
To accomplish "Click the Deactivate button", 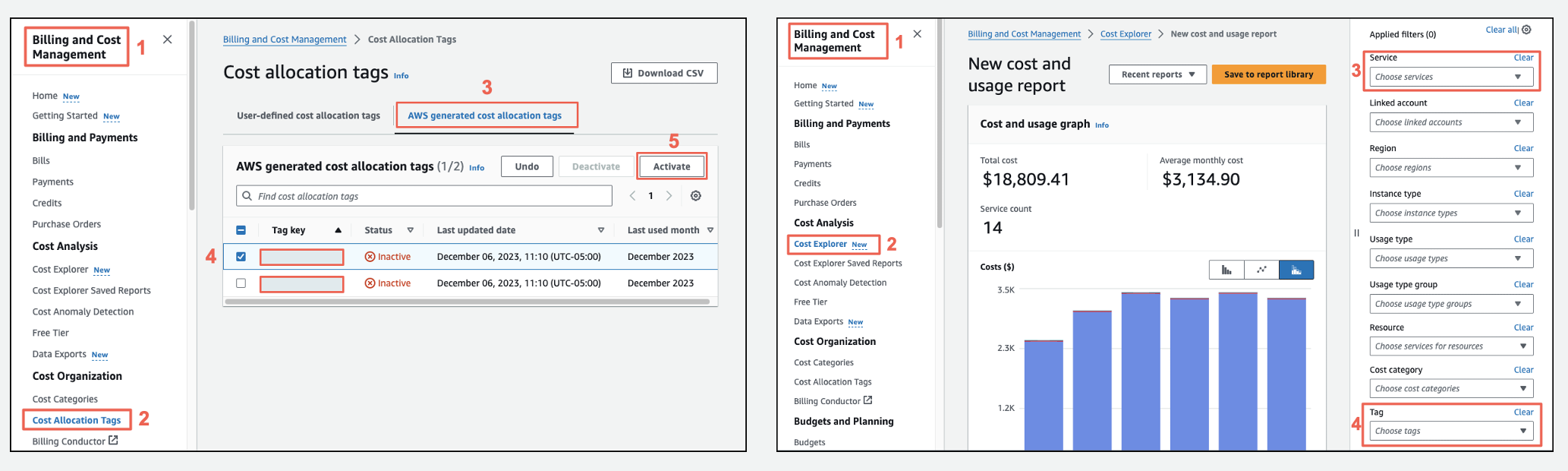I will click(596, 166).
